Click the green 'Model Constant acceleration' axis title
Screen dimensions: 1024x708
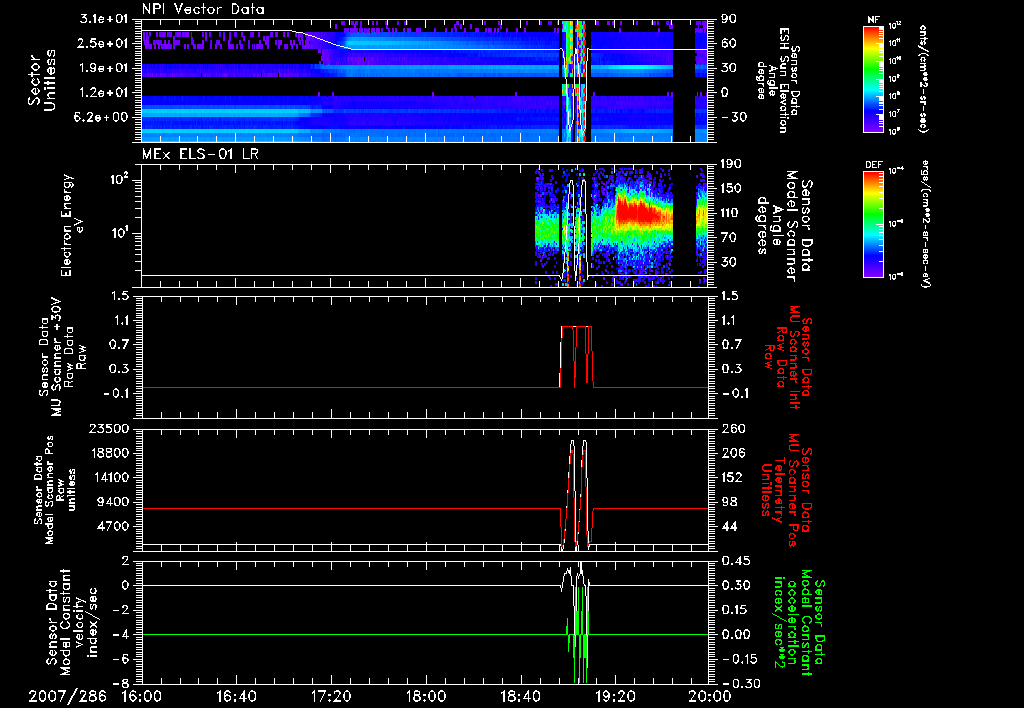[799, 622]
